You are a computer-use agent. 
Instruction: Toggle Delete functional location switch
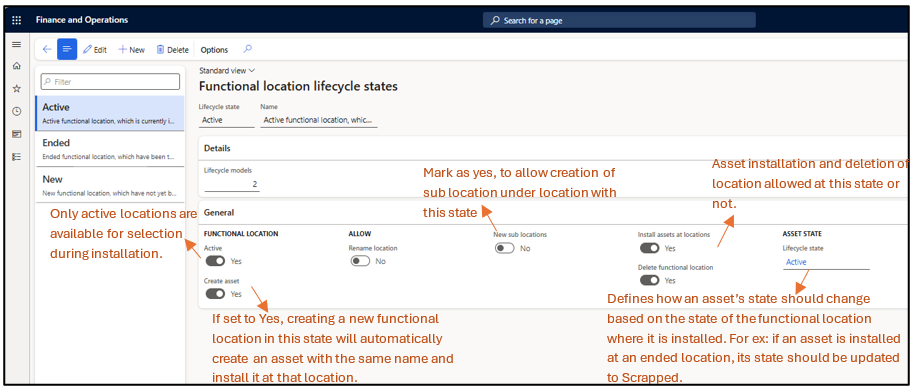[x=649, y=281]
